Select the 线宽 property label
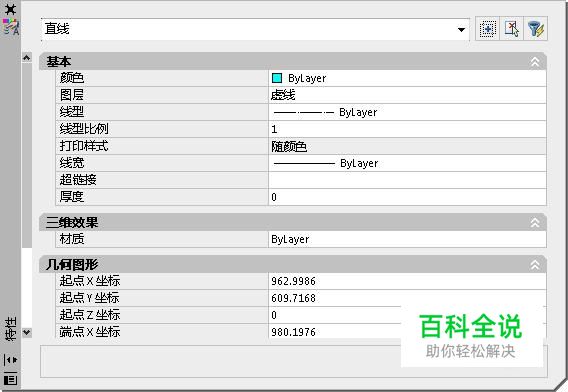 tap(72, 163)
